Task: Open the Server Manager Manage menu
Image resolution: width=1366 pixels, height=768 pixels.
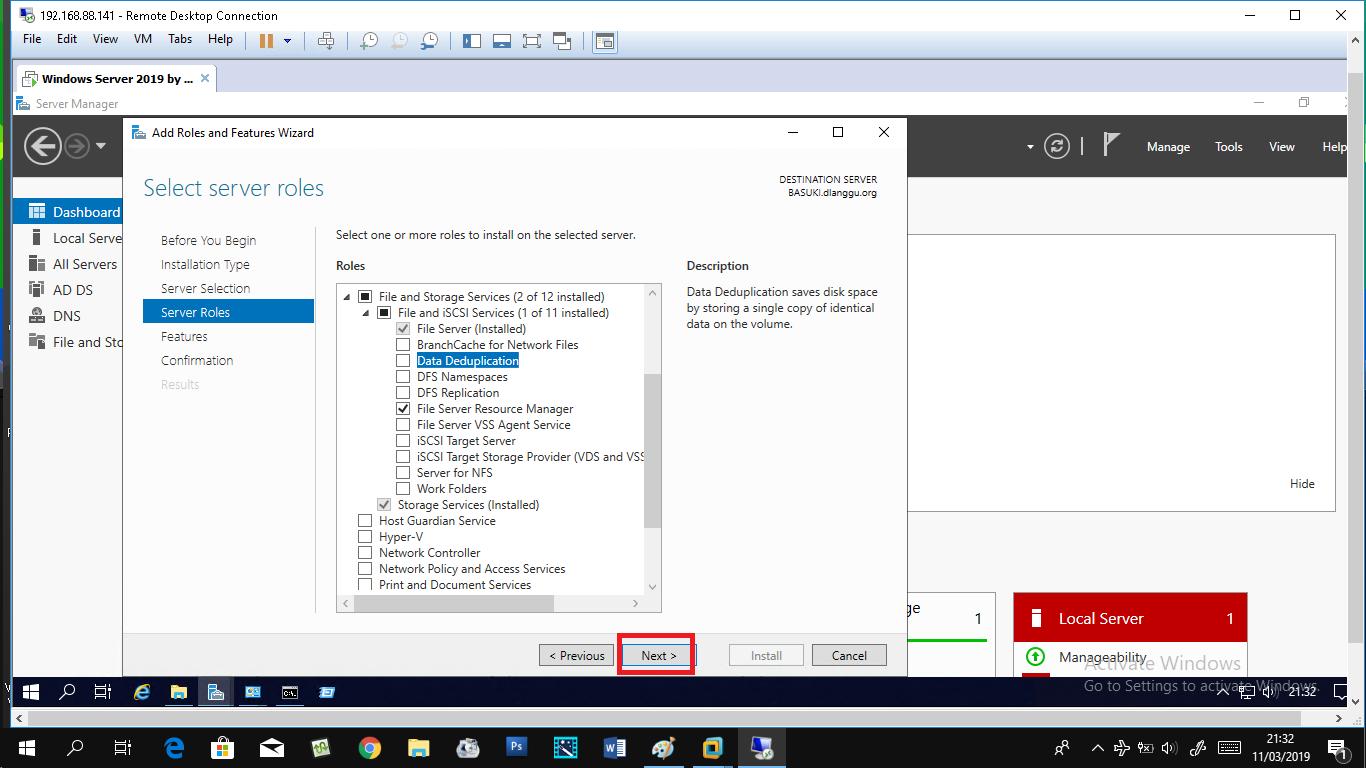Action: pos(1168,147)
